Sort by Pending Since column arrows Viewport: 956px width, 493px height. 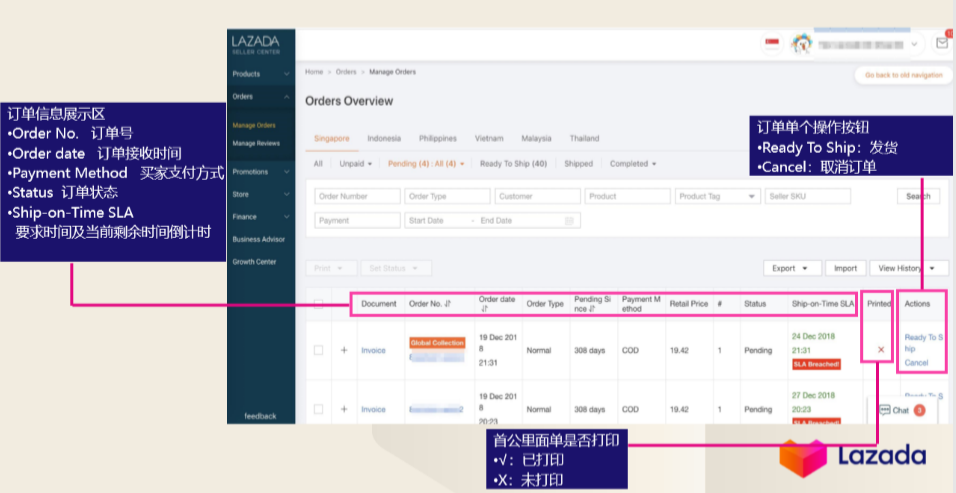(590, 309)
